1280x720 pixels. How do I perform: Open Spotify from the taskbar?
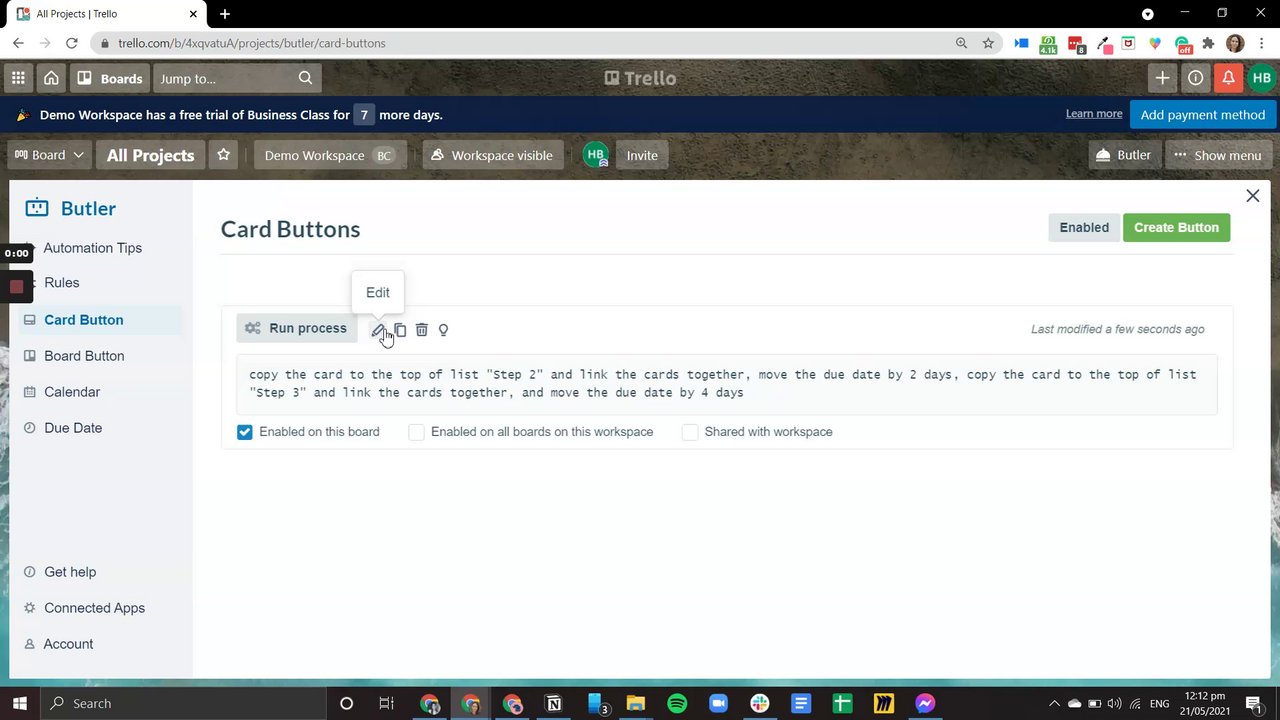click(677, 703)
